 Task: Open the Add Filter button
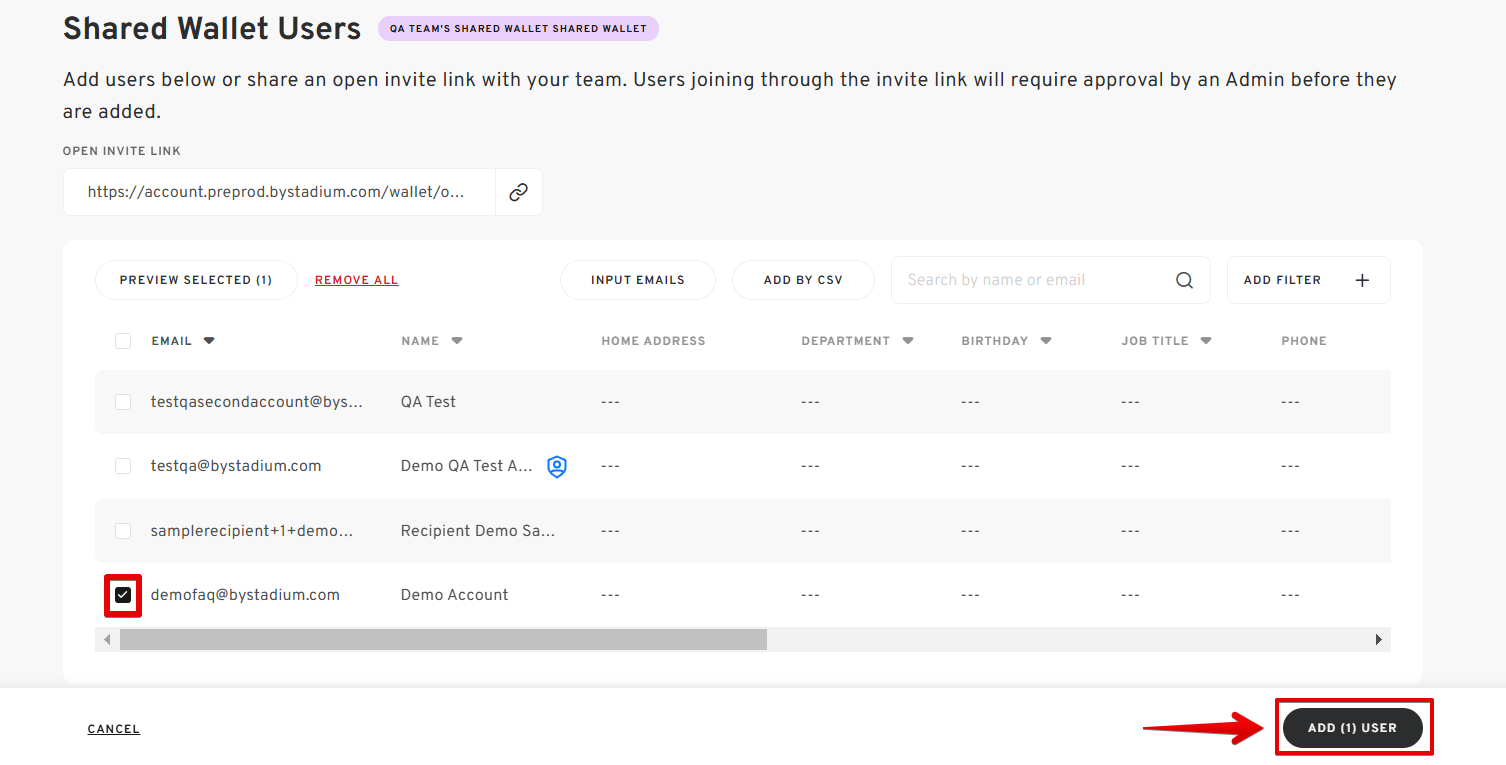click(x=1308, y=280)
